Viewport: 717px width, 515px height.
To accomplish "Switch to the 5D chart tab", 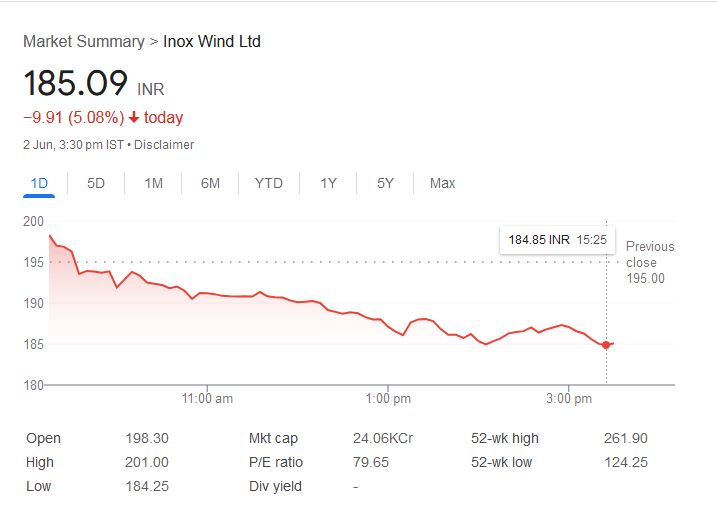I will [x=96, y=183].
